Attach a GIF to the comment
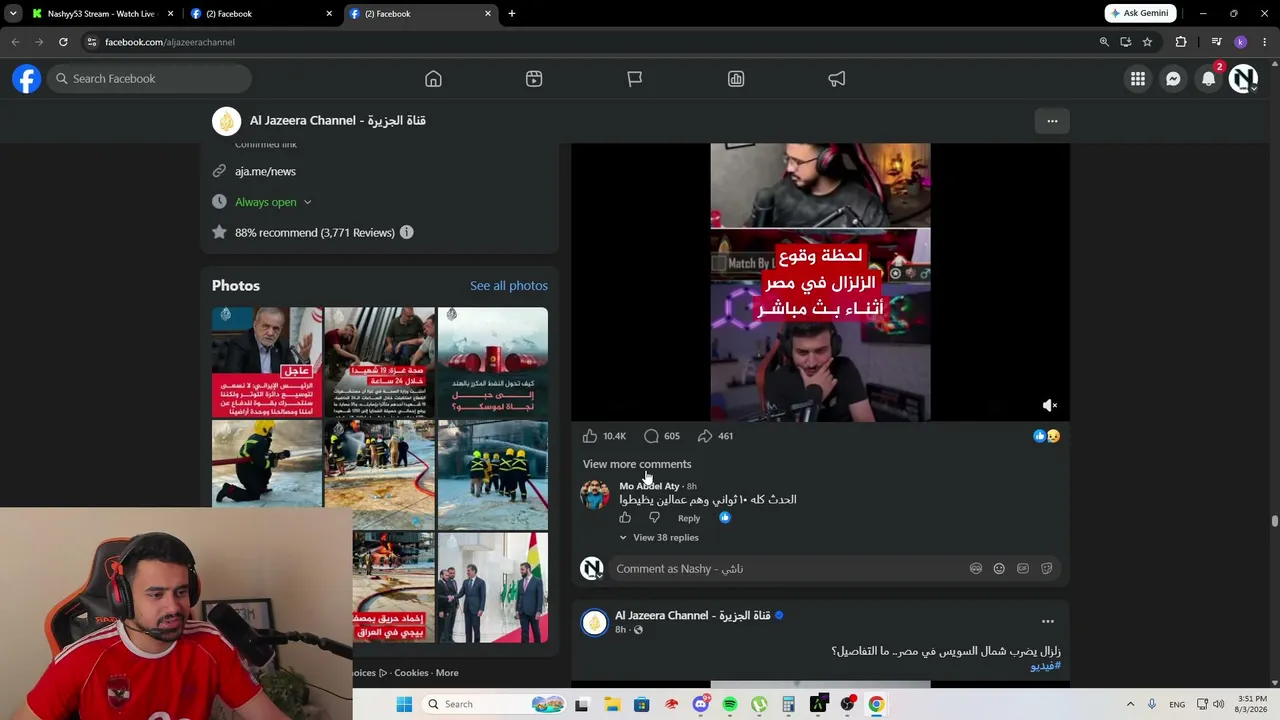Viewport: 1280px width, 720px height. point(1022,569)
